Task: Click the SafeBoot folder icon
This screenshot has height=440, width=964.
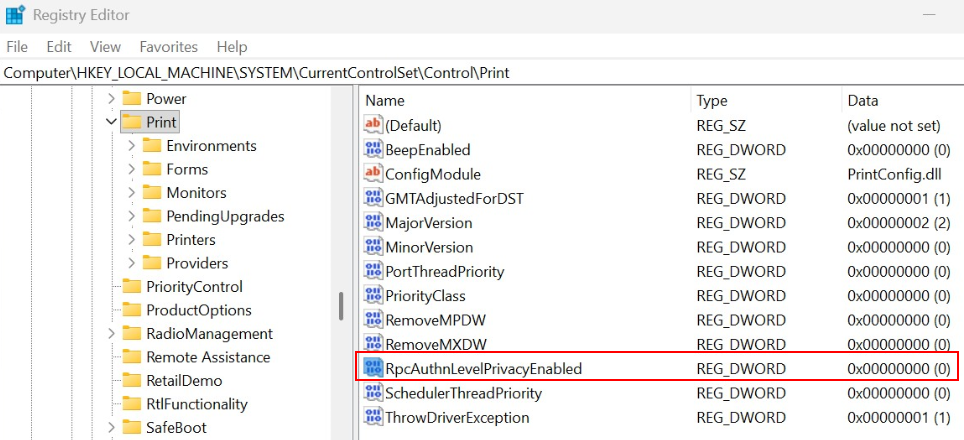Action: coord(132,427)
